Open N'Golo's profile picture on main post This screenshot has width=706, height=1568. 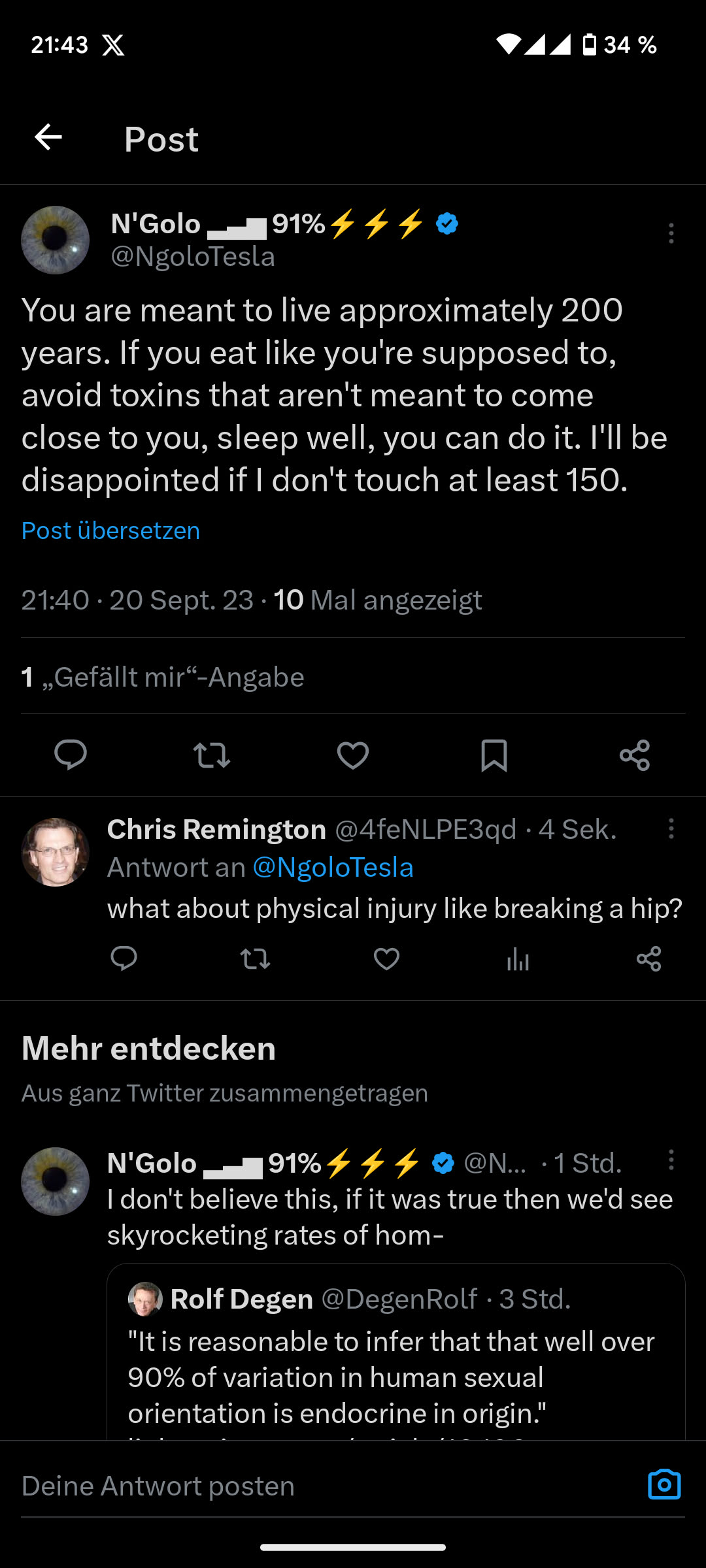click(x=56, y=240)
